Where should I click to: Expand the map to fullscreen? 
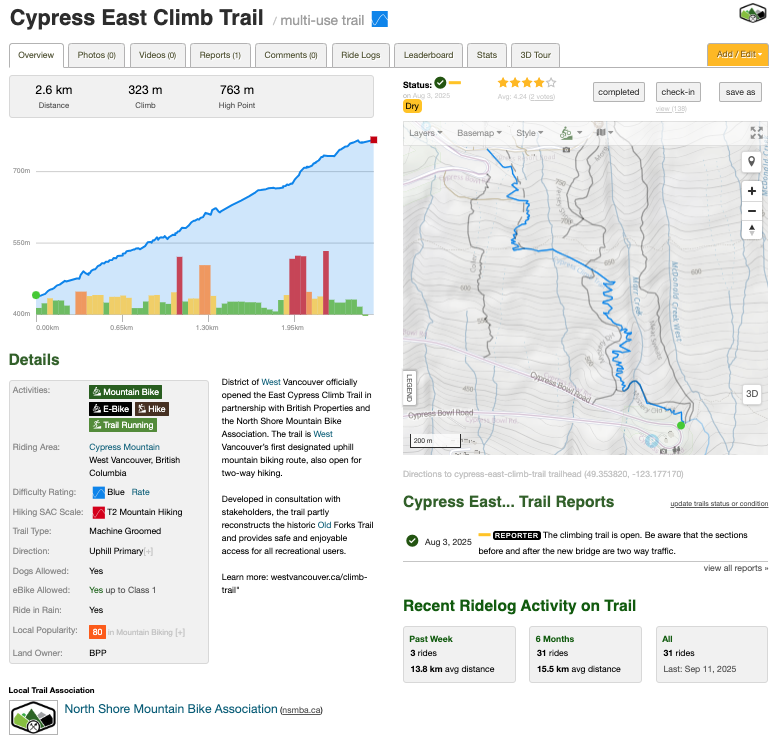[x=756, y=133]
